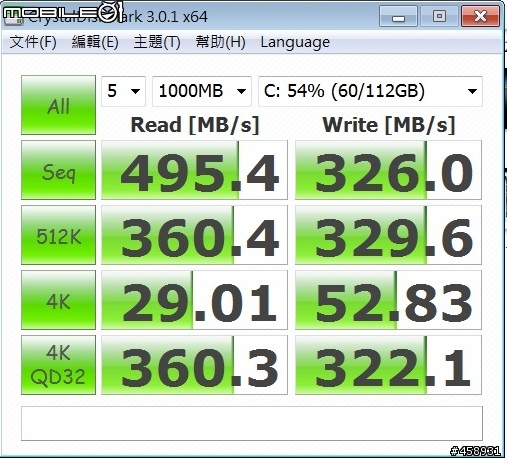507x459 pixels.
Task: Open the 編輯(E) menu
Action: click(x=95, y=42)
